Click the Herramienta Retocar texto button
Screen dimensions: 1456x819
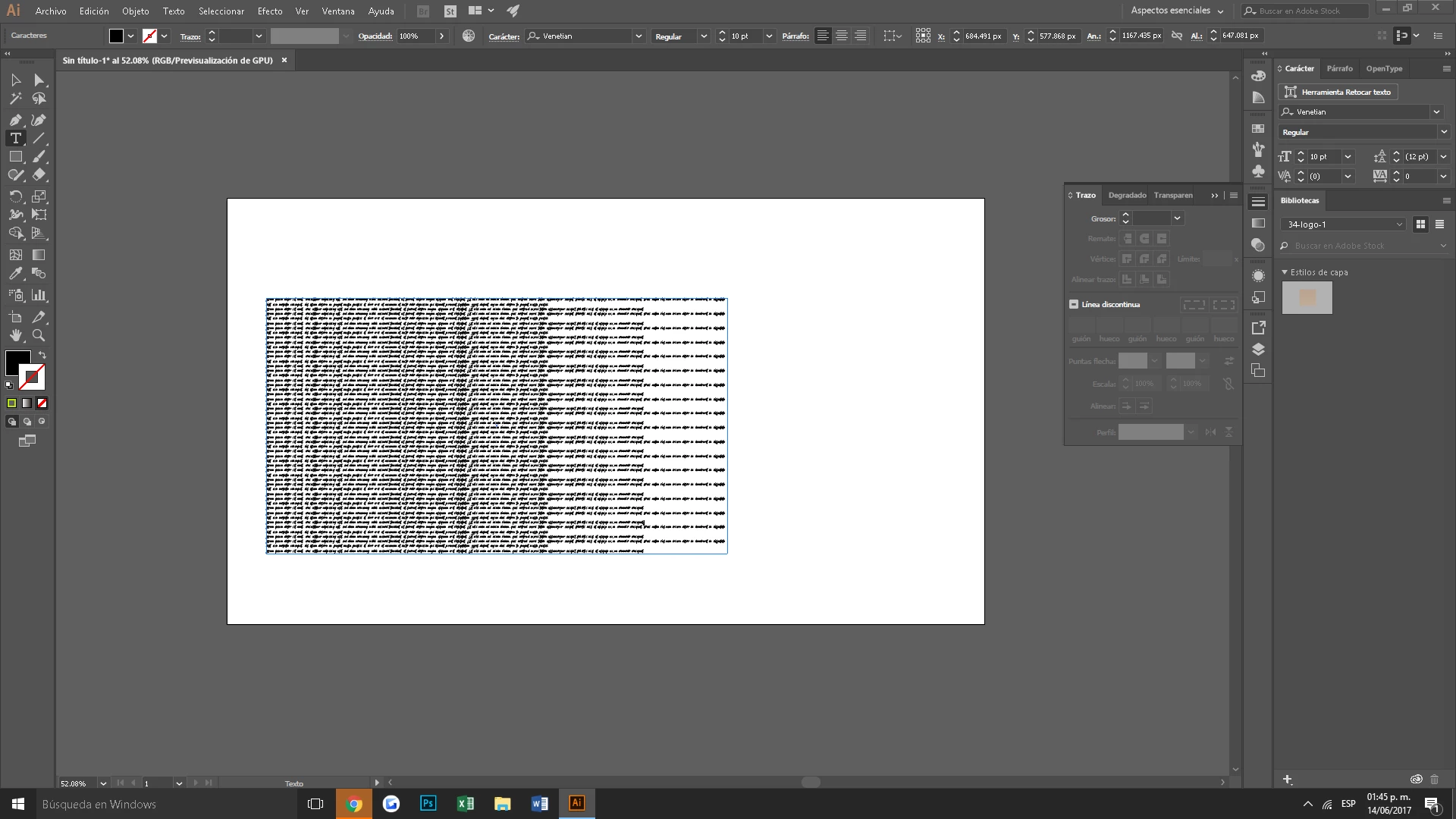click(1338, 92)
